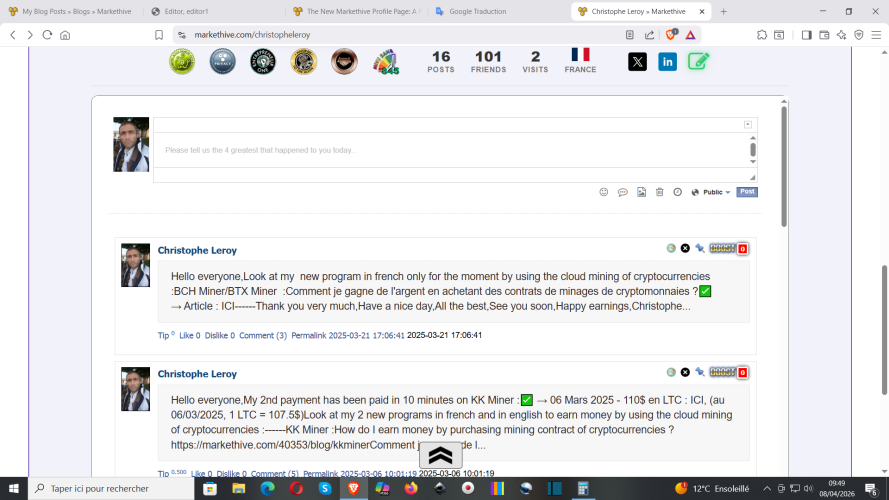Click the image attachment icon in composer

click(641, 192)
